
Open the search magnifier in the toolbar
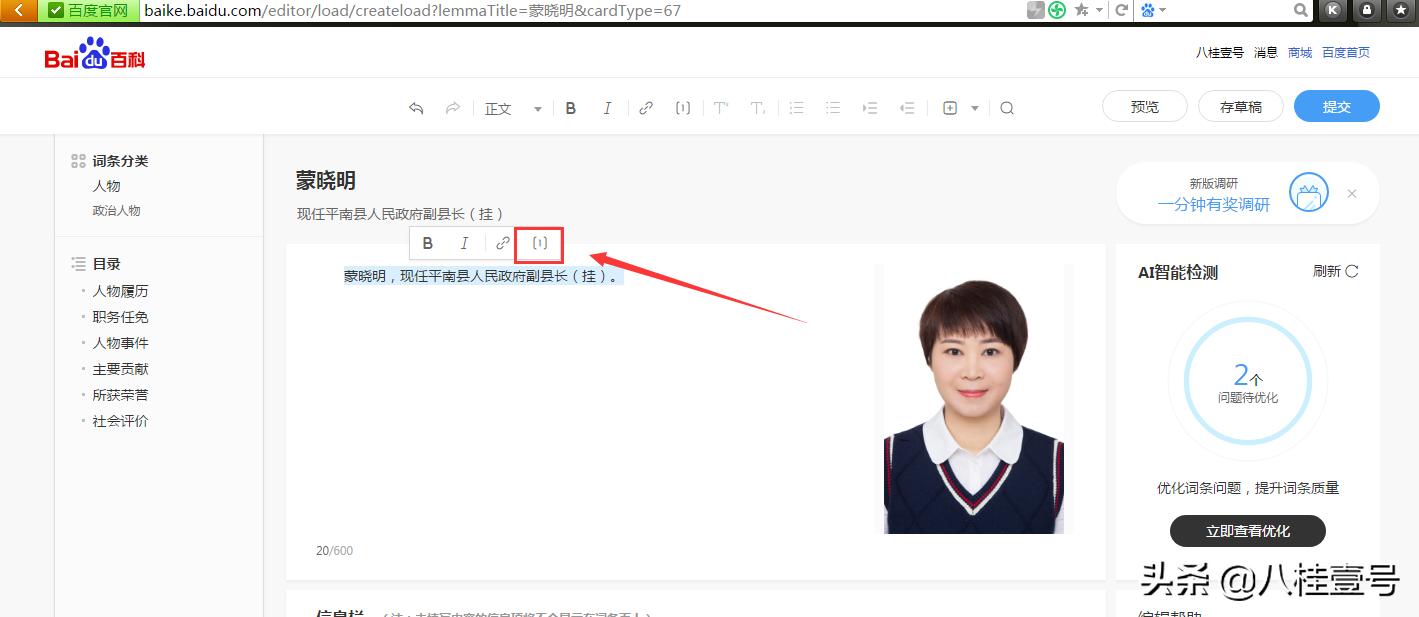click(1007, 107)
